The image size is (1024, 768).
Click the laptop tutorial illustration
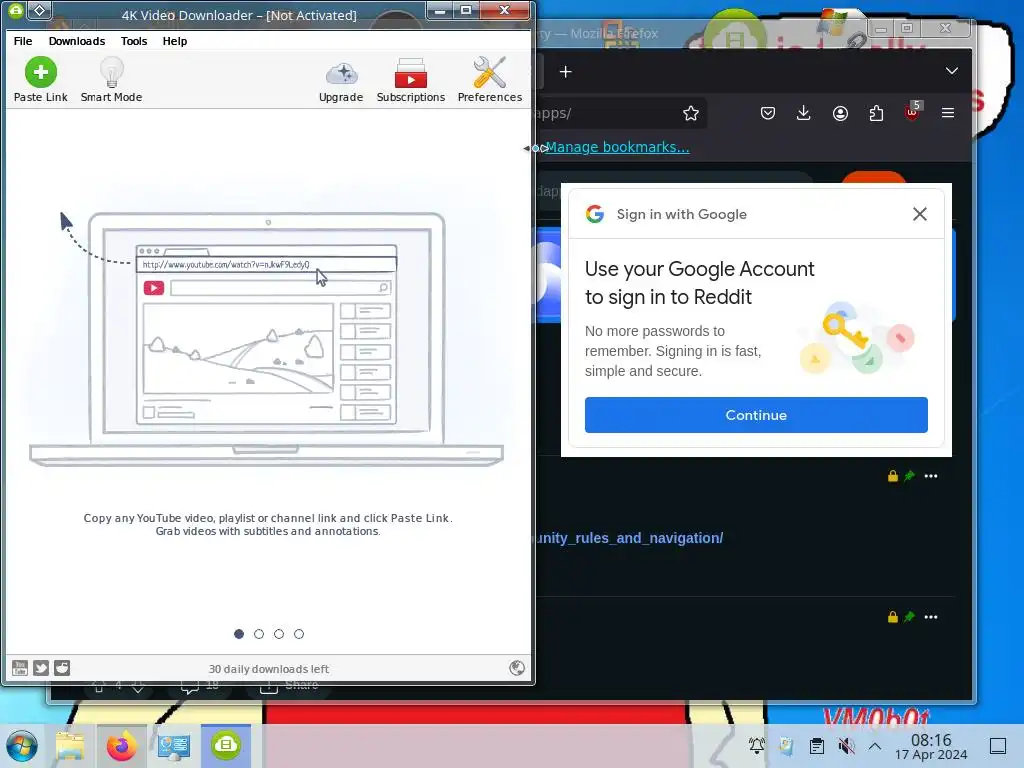click(266, 338)
